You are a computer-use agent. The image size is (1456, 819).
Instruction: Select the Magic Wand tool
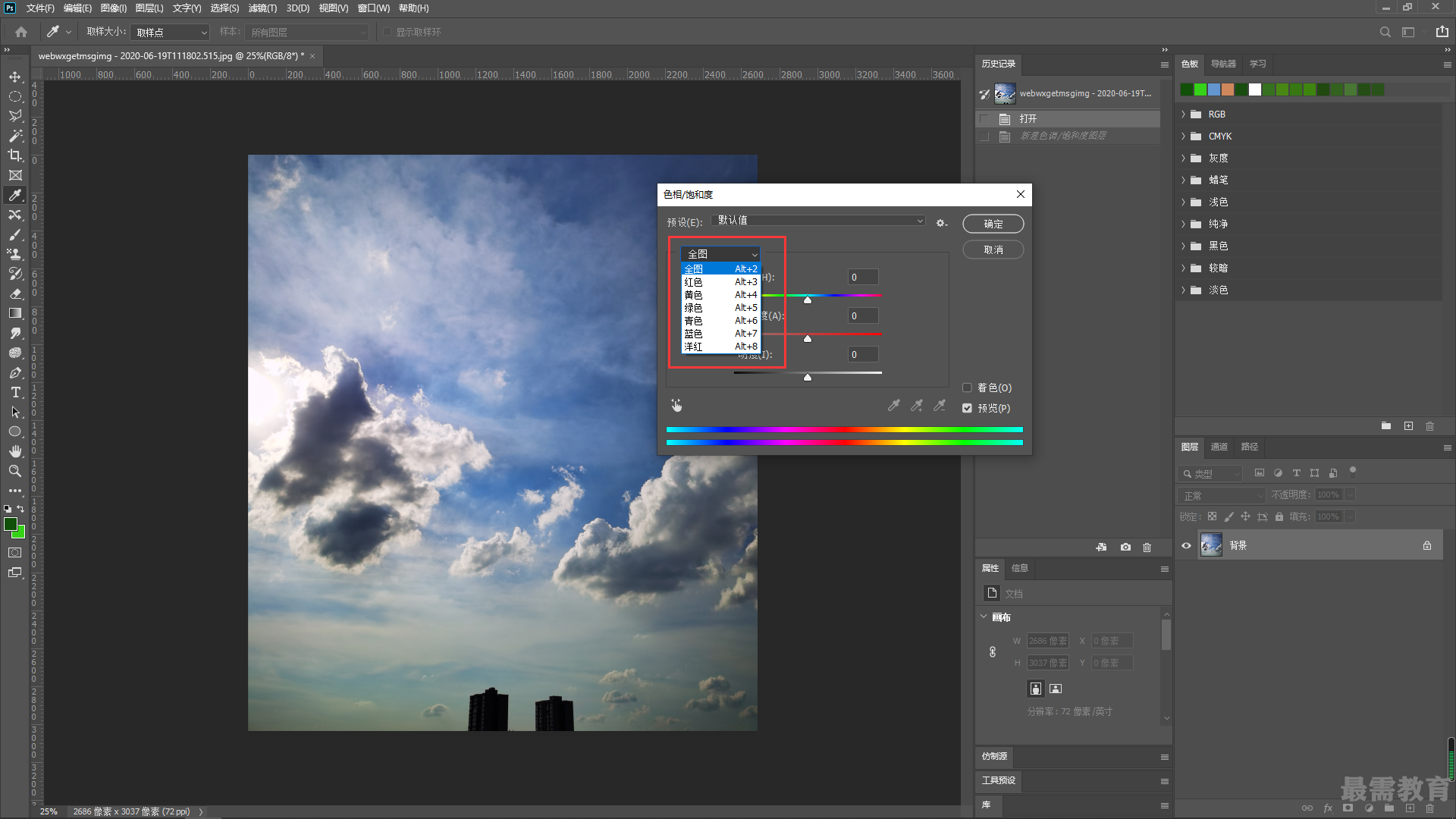[15, 136]
